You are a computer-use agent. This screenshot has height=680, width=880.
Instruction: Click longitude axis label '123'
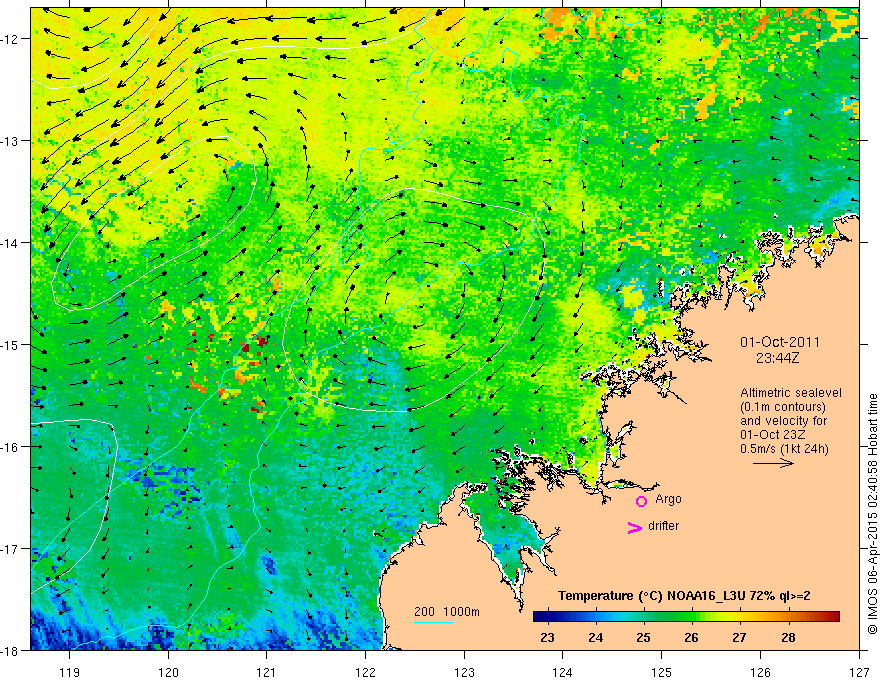point(464,672)
